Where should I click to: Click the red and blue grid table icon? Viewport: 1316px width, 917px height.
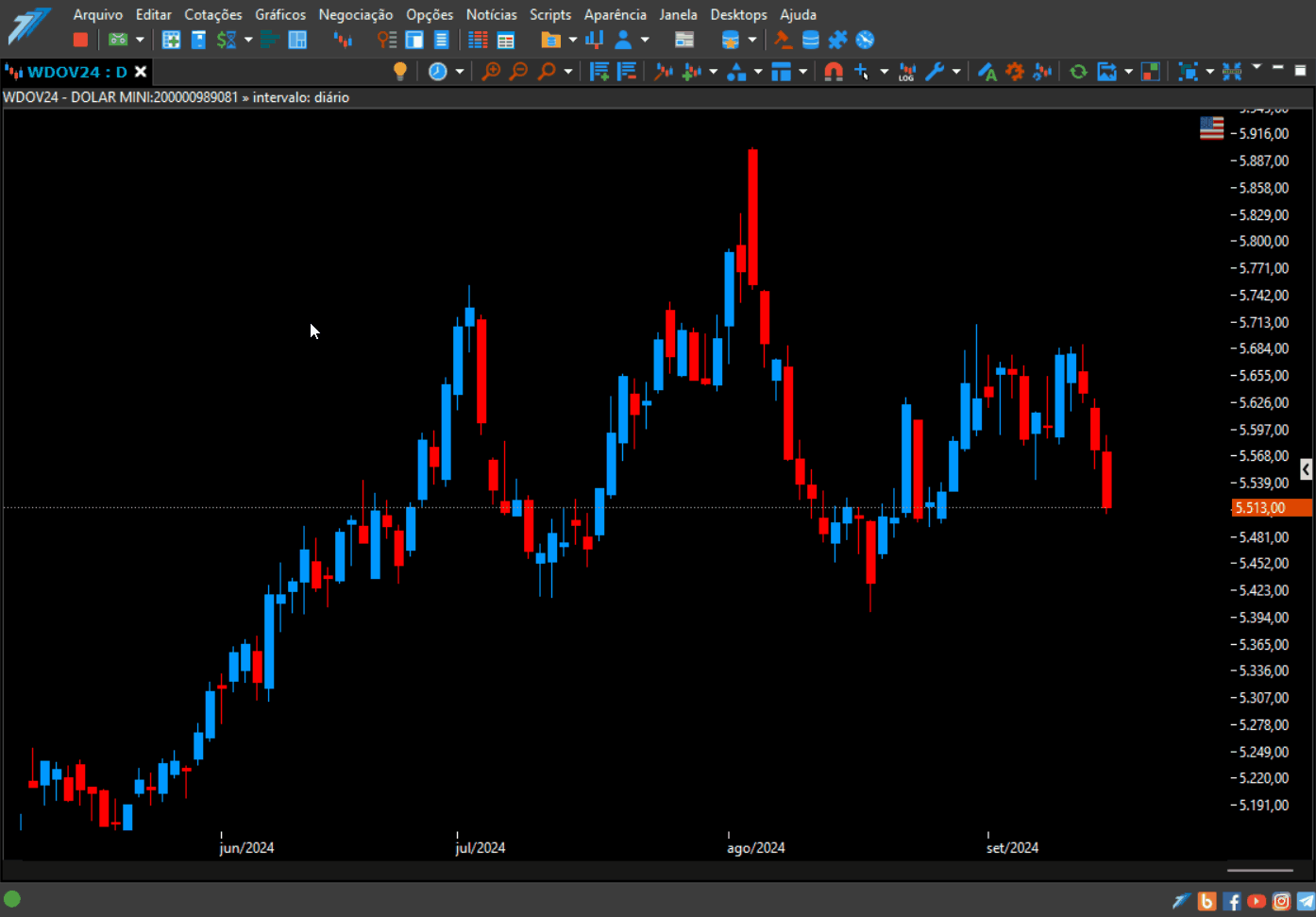[478, 40]
